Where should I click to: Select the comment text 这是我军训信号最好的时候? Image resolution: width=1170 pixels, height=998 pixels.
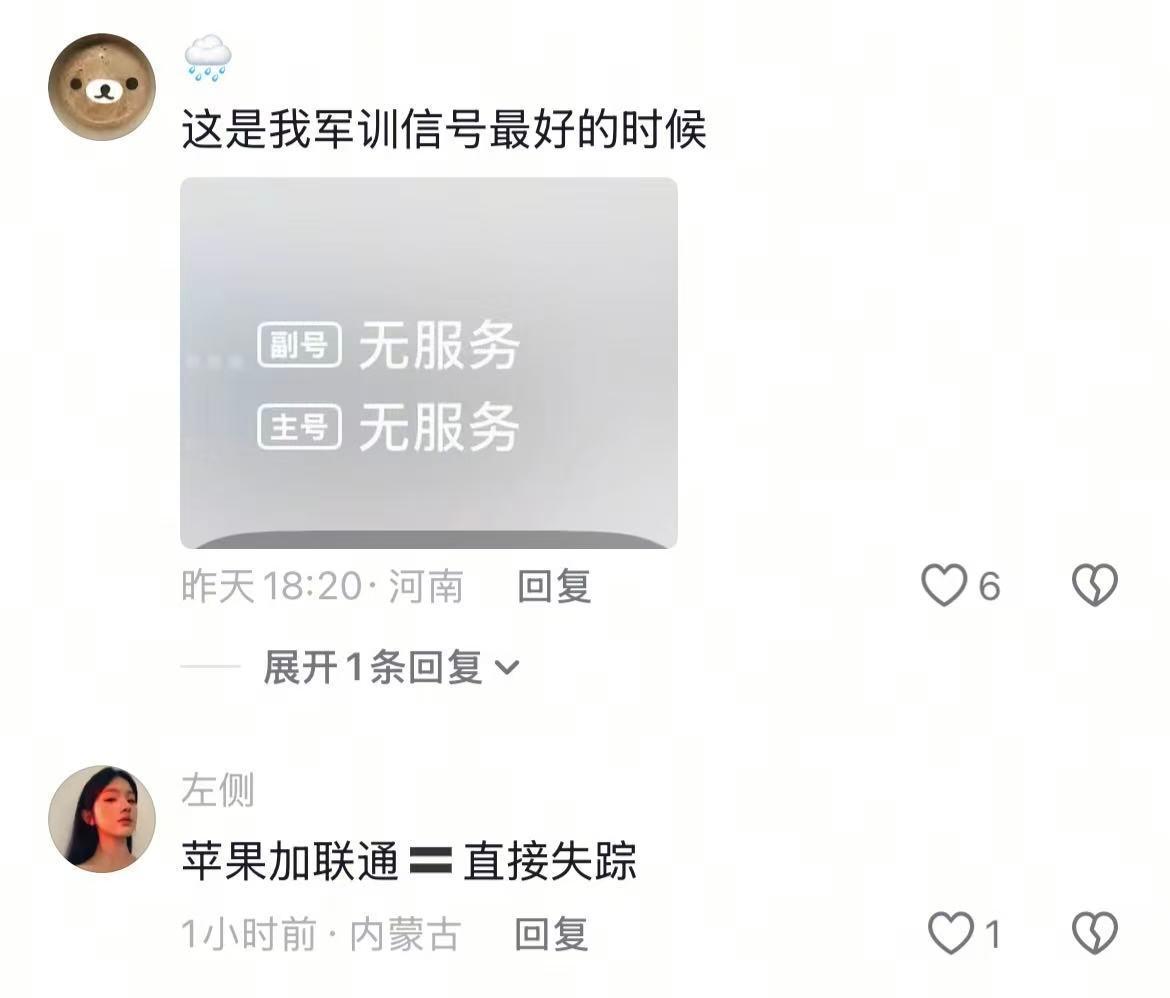click(444, 130)
